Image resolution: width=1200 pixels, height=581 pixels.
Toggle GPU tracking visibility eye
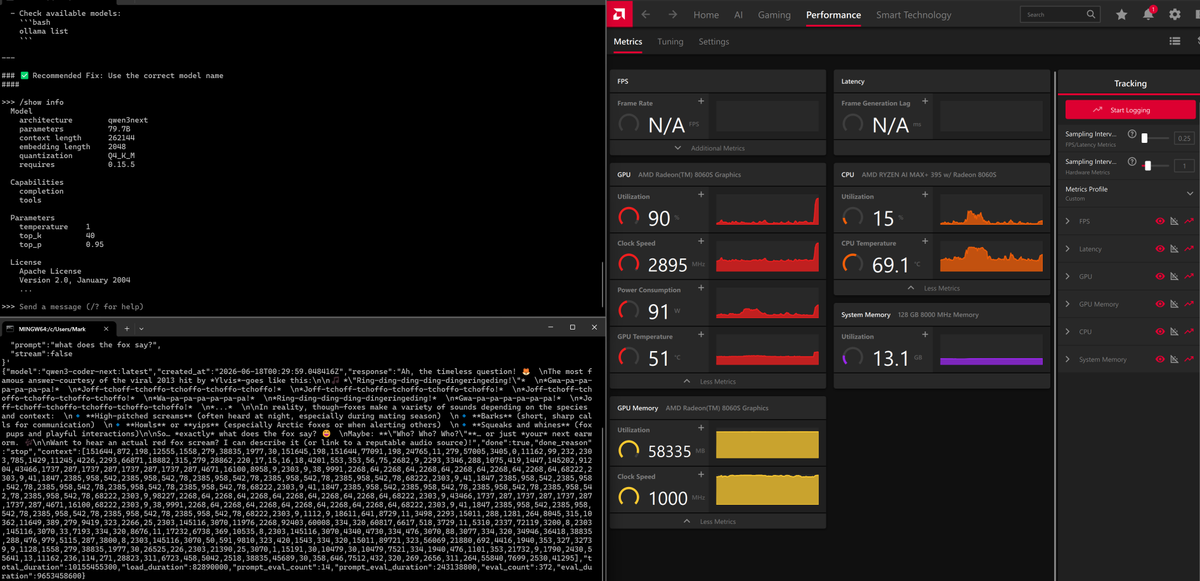coord(1160,276)
